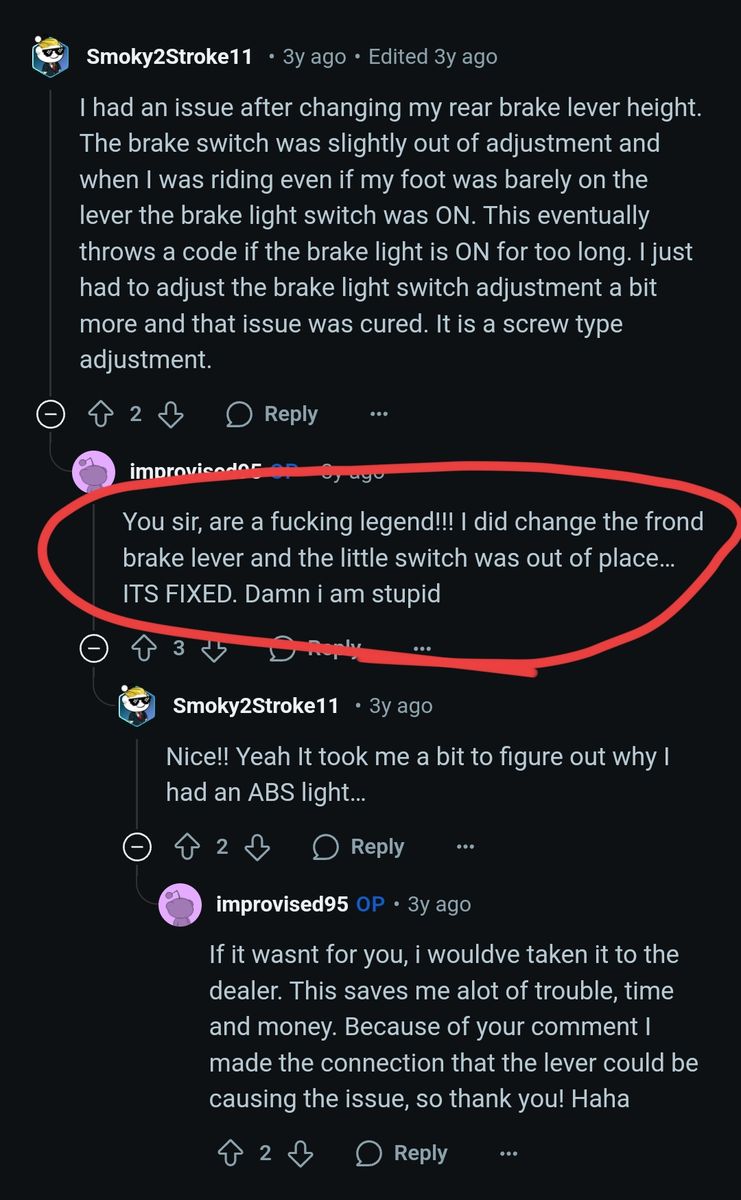Reply to the 'ABS light' comment
The height and width of the screenshot is (1200, 741).
point(358,847)
